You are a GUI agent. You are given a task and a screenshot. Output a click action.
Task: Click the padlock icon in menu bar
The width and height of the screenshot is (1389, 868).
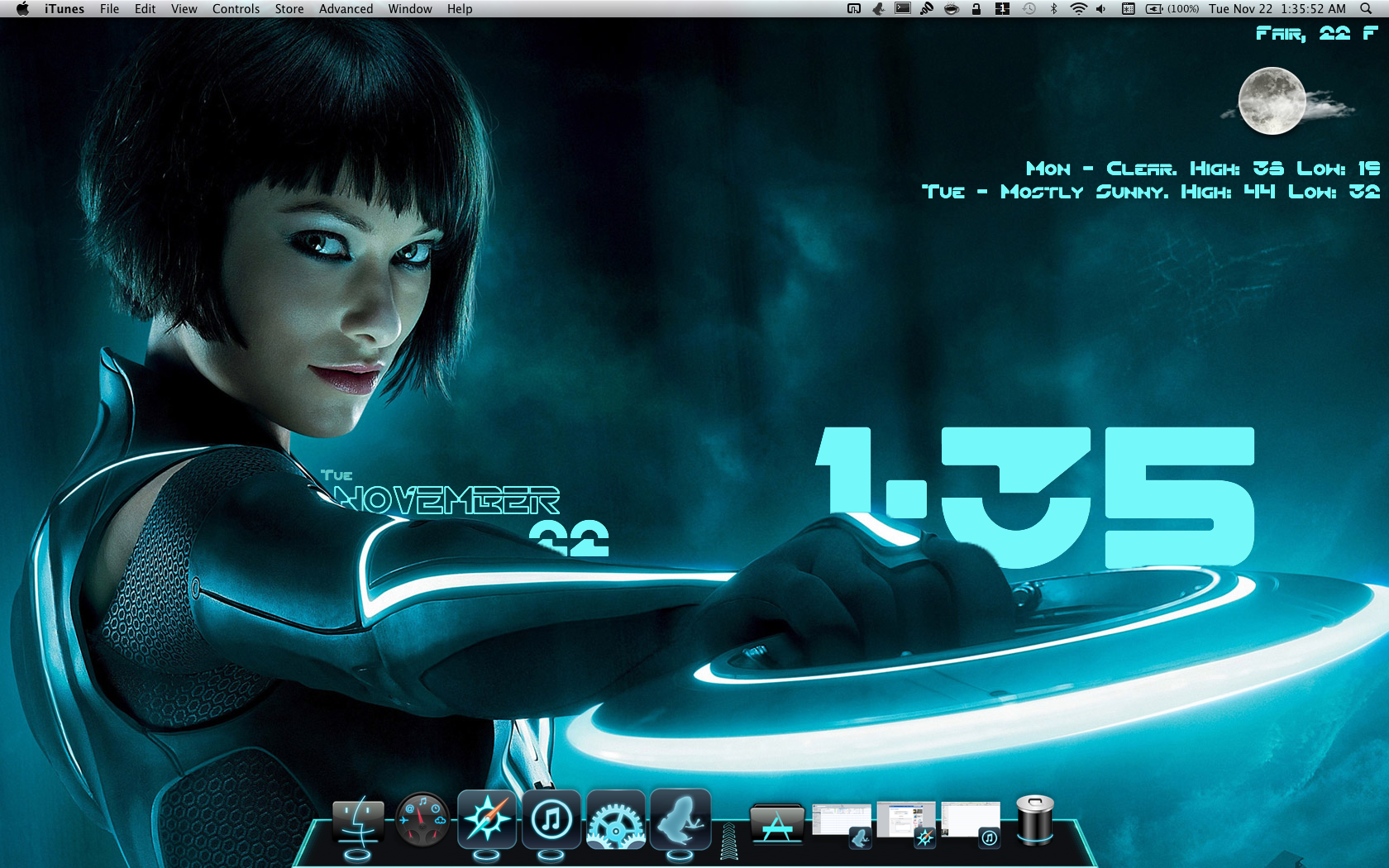976,9
